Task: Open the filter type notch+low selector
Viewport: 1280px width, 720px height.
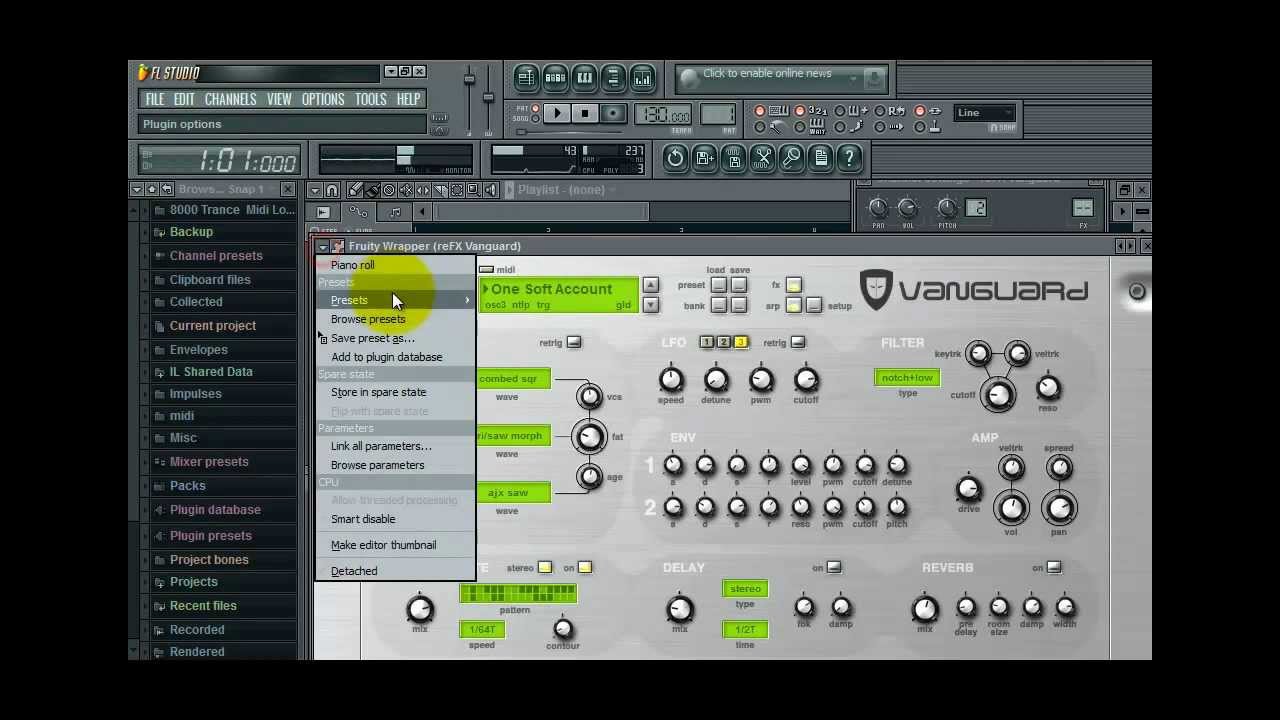Action: coord(907,377)
